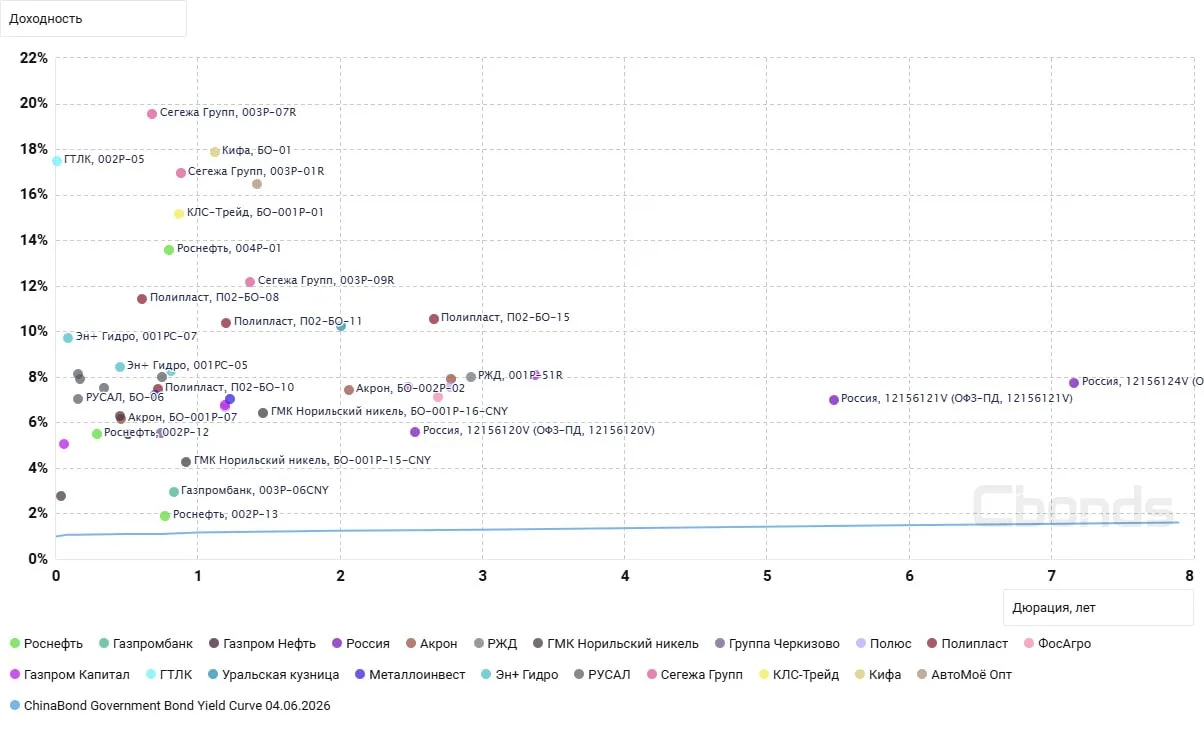Click the Роснефть, 004P-01 data point
The height and width of the screenshot is (750, 1204).
coord(169,250)
